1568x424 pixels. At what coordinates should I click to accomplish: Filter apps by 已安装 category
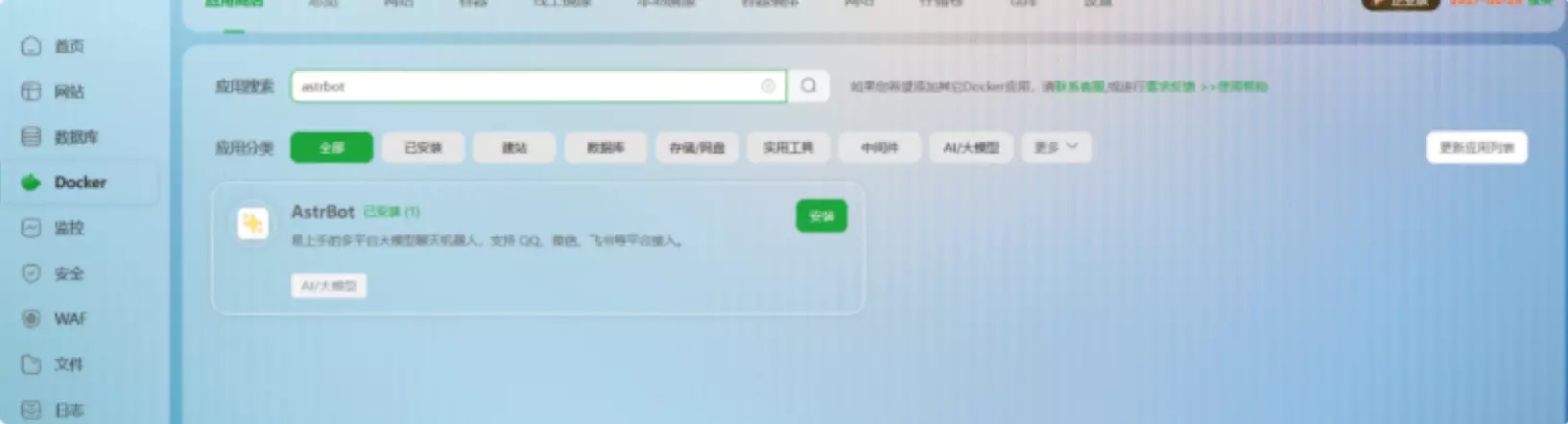423,148
